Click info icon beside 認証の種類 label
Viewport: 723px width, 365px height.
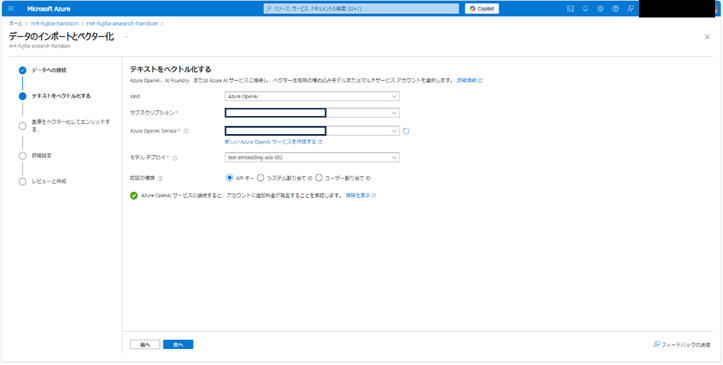pos(160,178)
